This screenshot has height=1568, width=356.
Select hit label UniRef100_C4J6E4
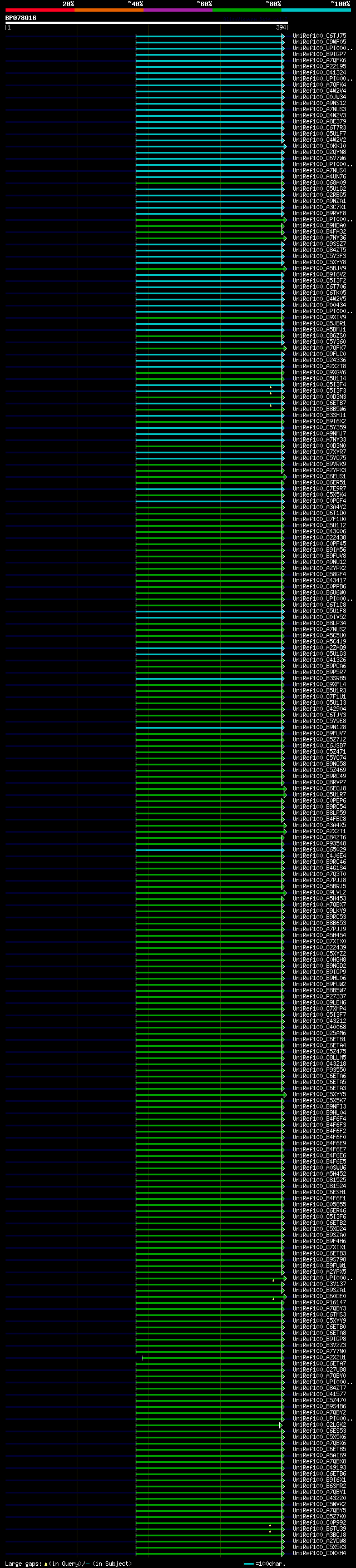pos(319,856)
